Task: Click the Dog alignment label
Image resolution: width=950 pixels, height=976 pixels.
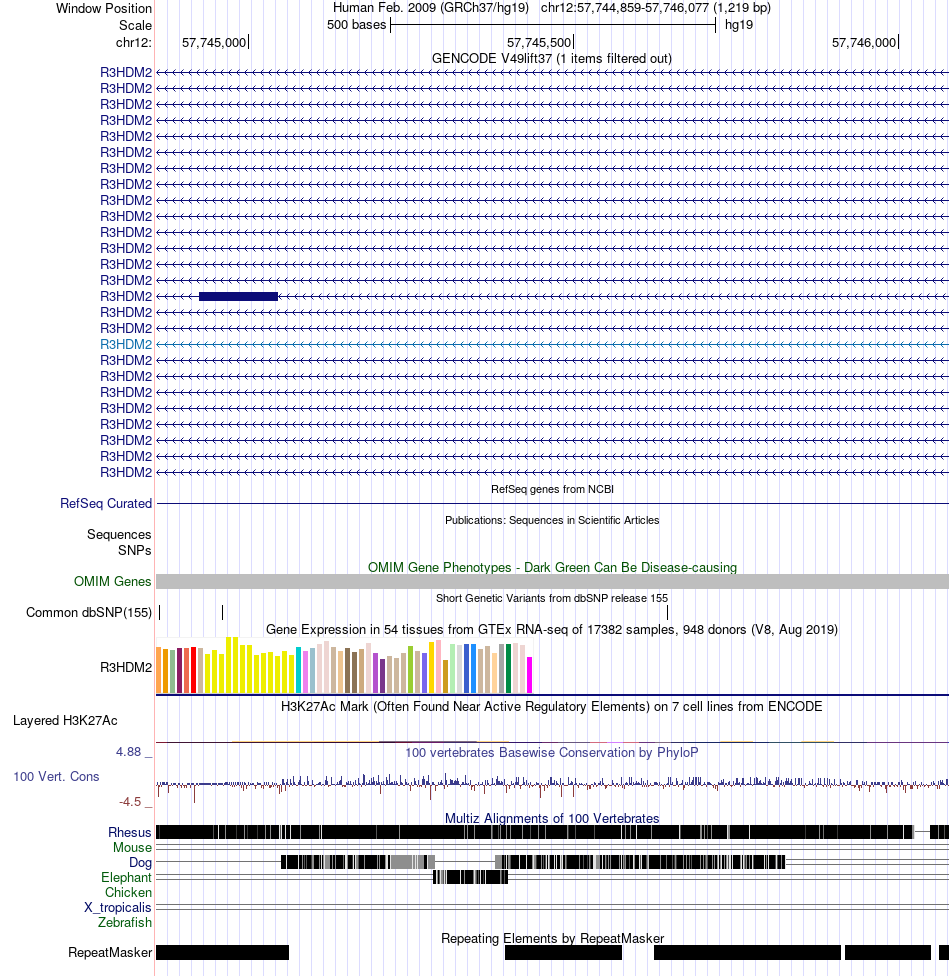Action: tap(140, 862)
